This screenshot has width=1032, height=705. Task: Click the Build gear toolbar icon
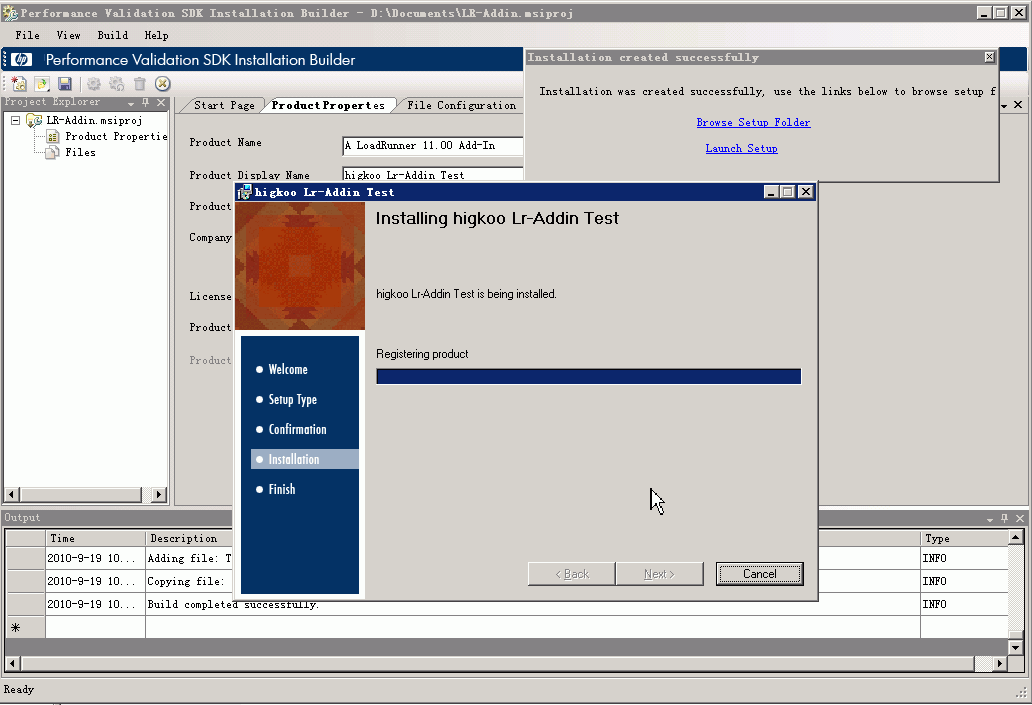[94, 84]
